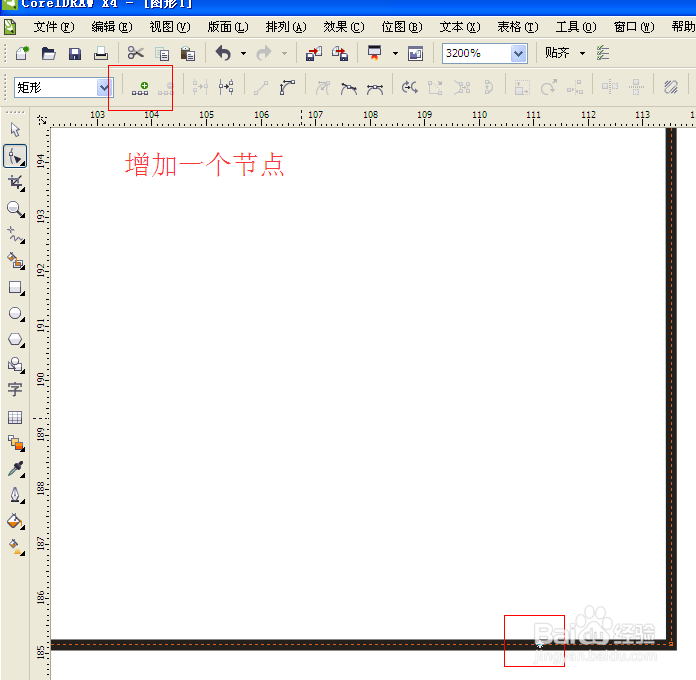Click the Add node icon
Image resolution: width=696 pixels, height=680 pixels.
(140, 88)
